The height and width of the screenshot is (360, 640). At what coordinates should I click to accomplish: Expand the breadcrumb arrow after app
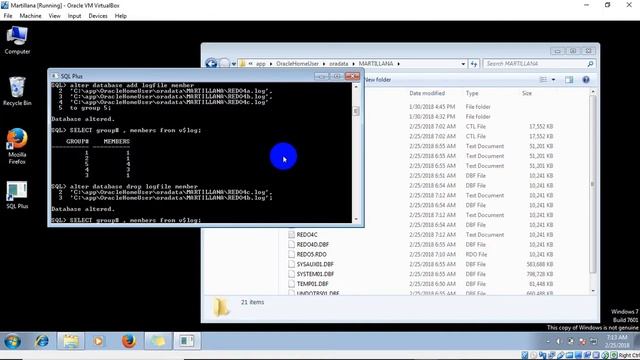pos(271,64)
